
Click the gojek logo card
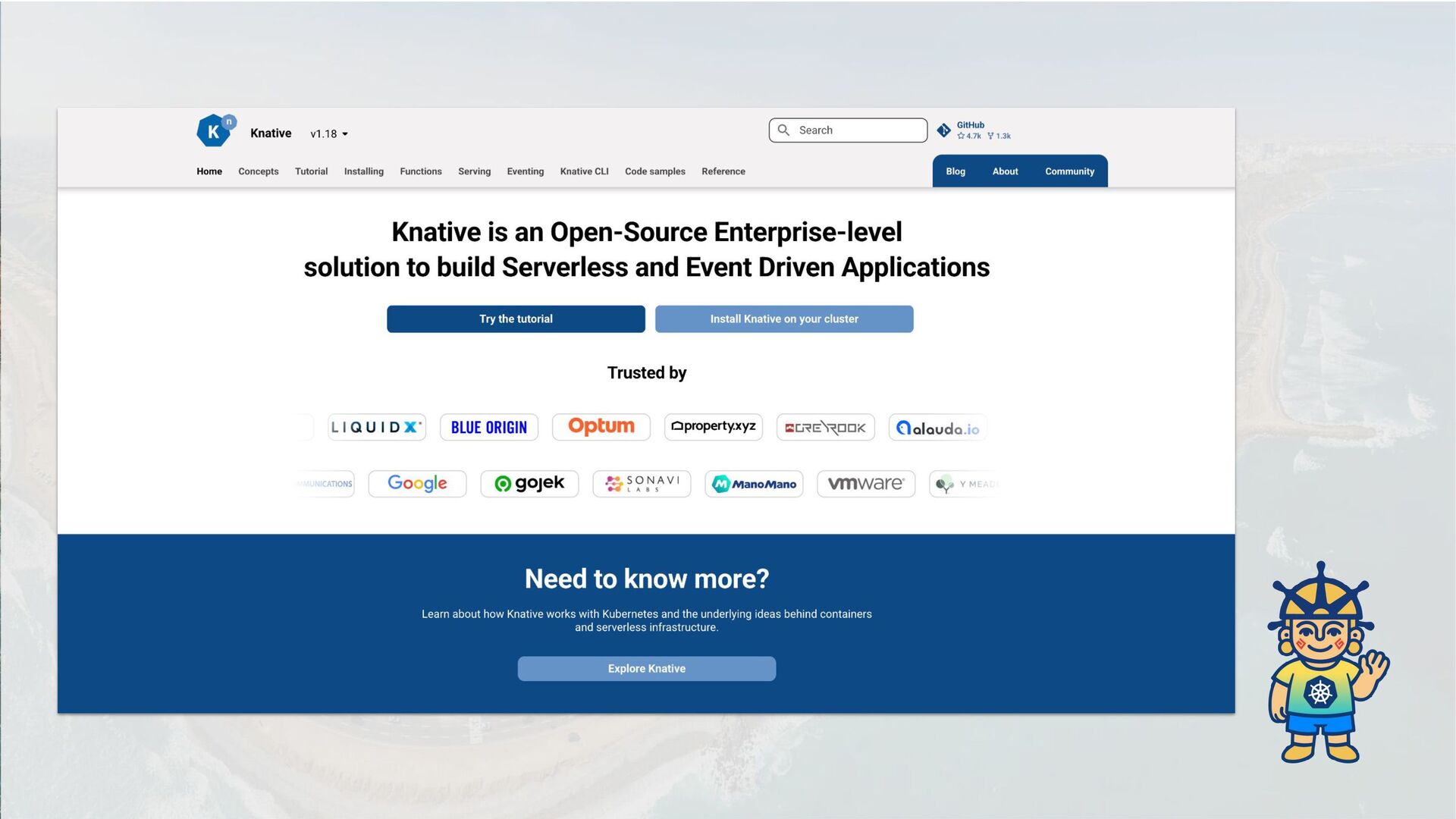(529, 484)
